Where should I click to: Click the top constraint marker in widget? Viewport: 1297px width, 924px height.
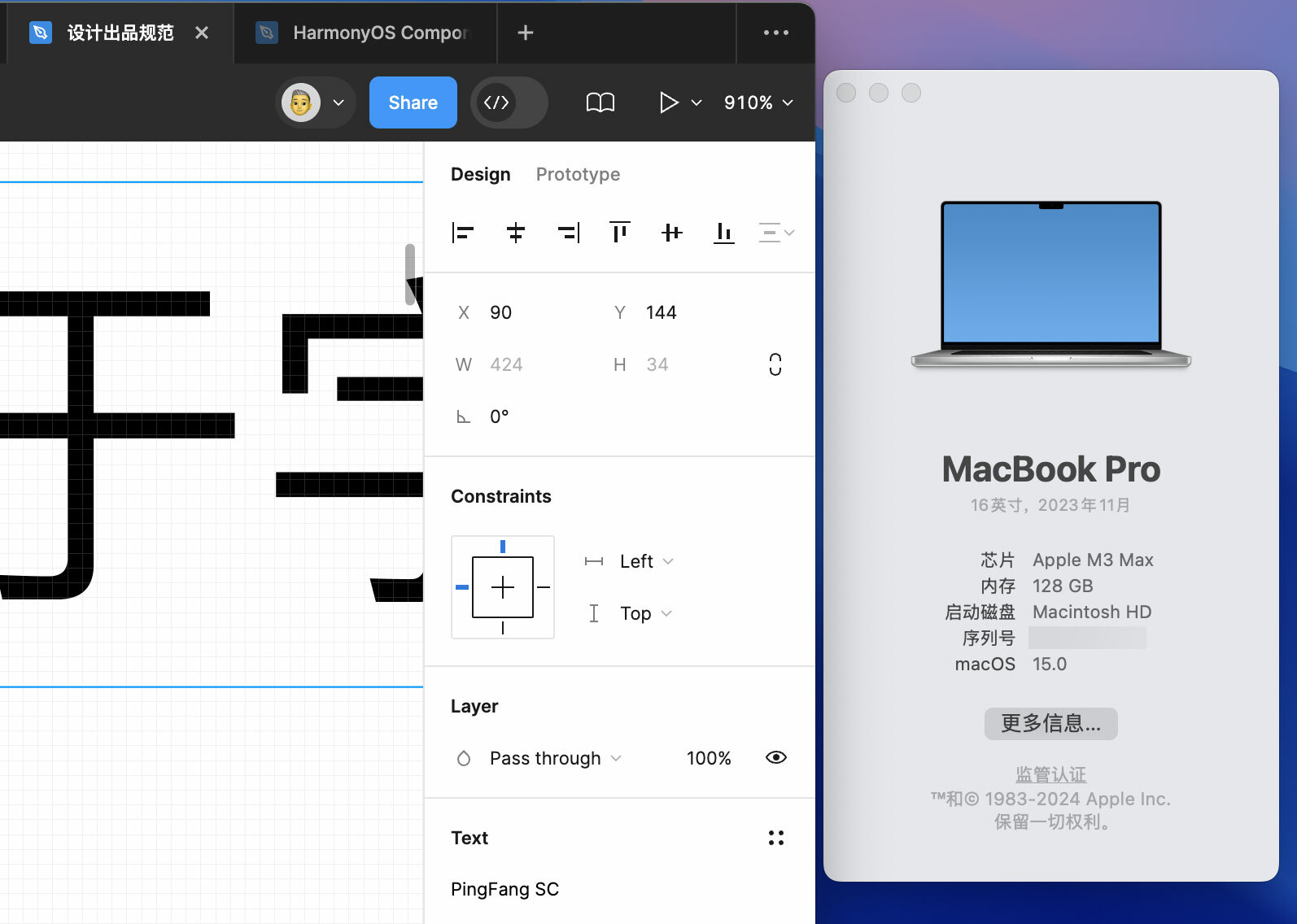tap(503, 547)
